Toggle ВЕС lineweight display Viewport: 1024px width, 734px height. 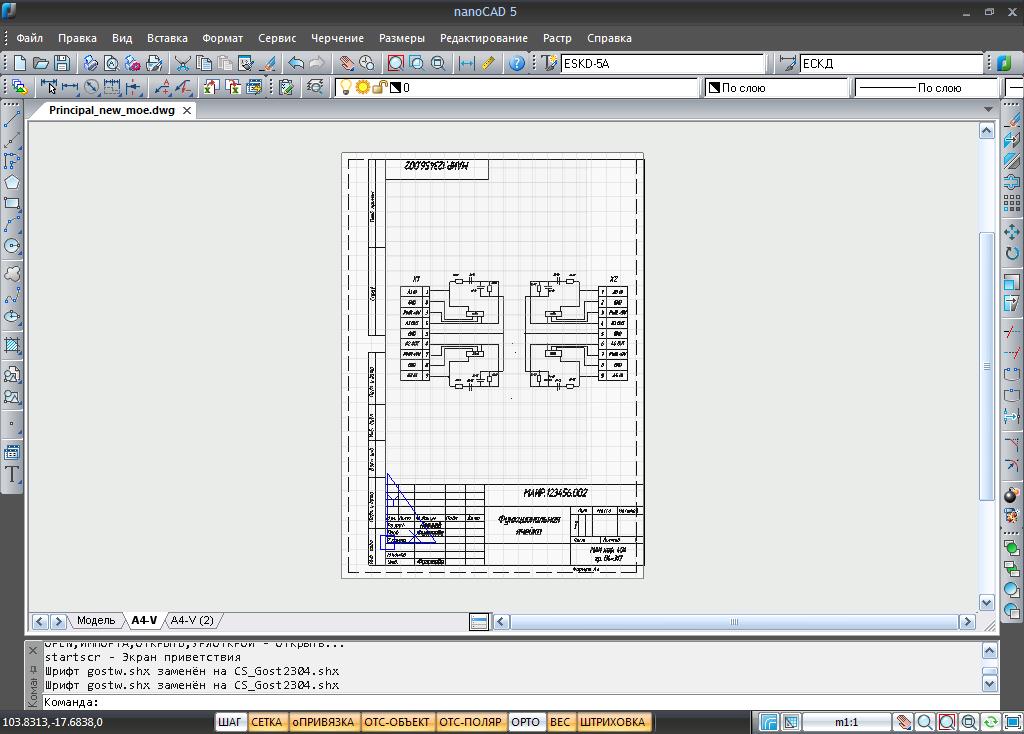click(x=560, y=722)
